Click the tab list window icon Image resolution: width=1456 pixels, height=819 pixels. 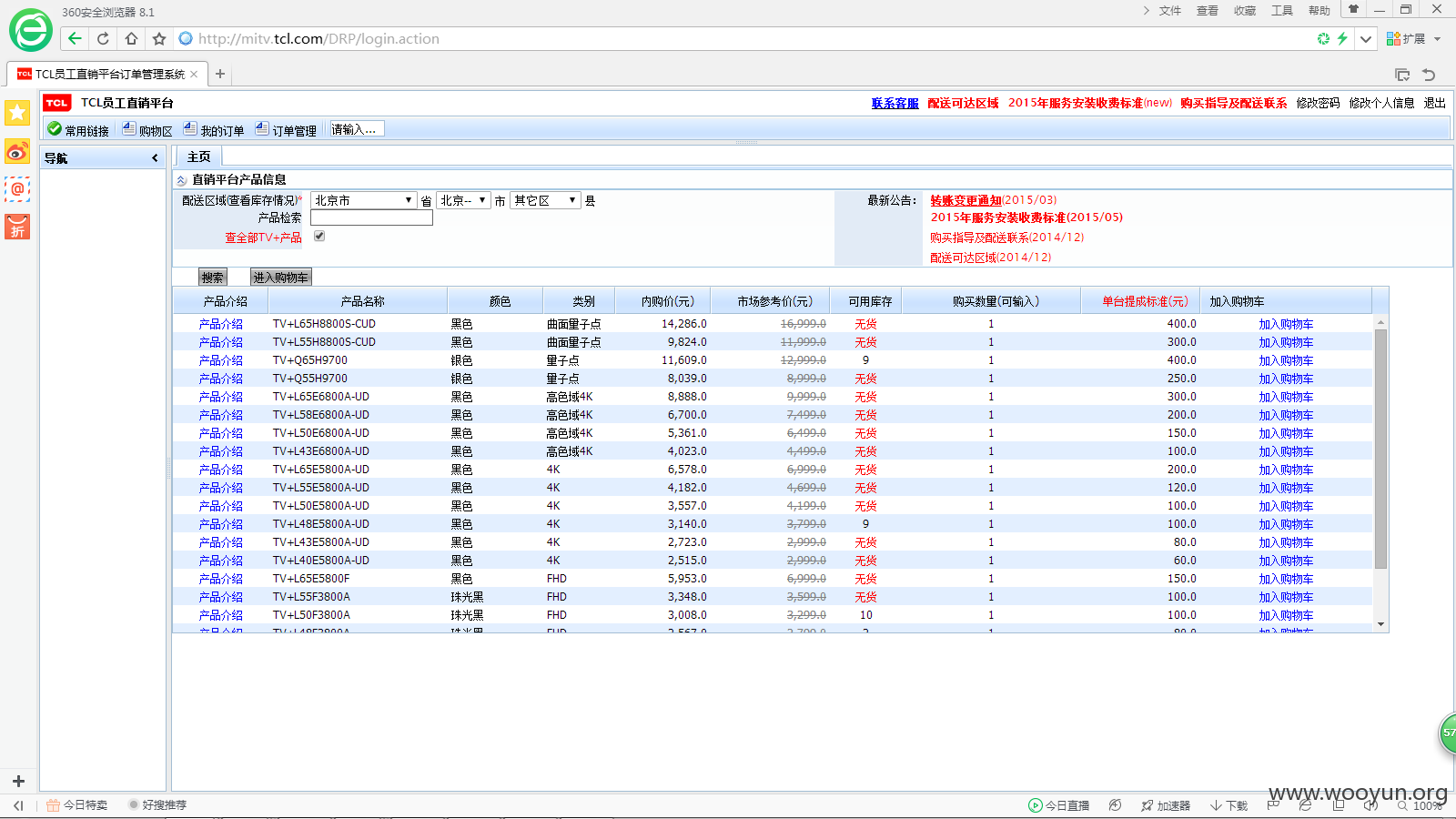click(1402, 75)
